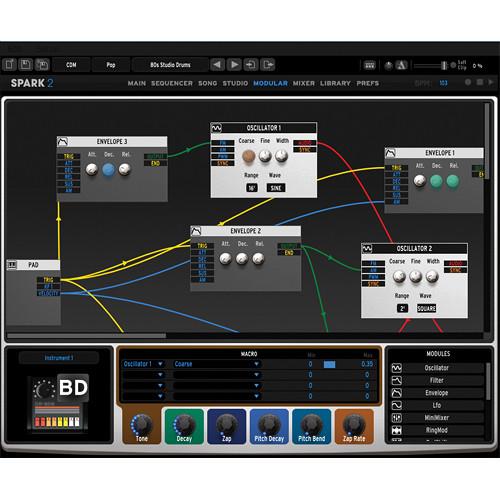Click the save-as icon in toolbar

[42, 64]
